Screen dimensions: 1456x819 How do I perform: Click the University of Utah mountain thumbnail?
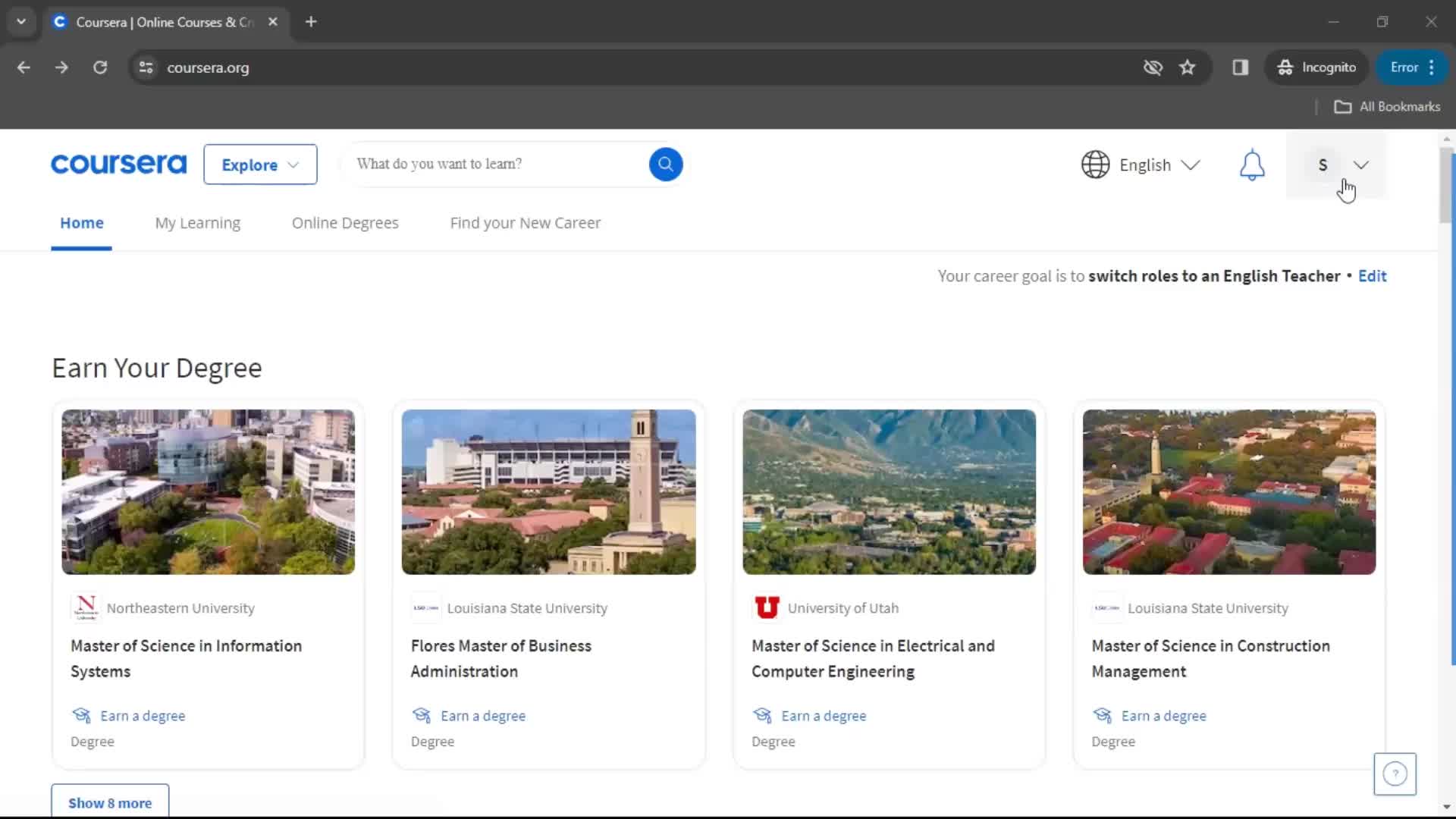(889, 491)
